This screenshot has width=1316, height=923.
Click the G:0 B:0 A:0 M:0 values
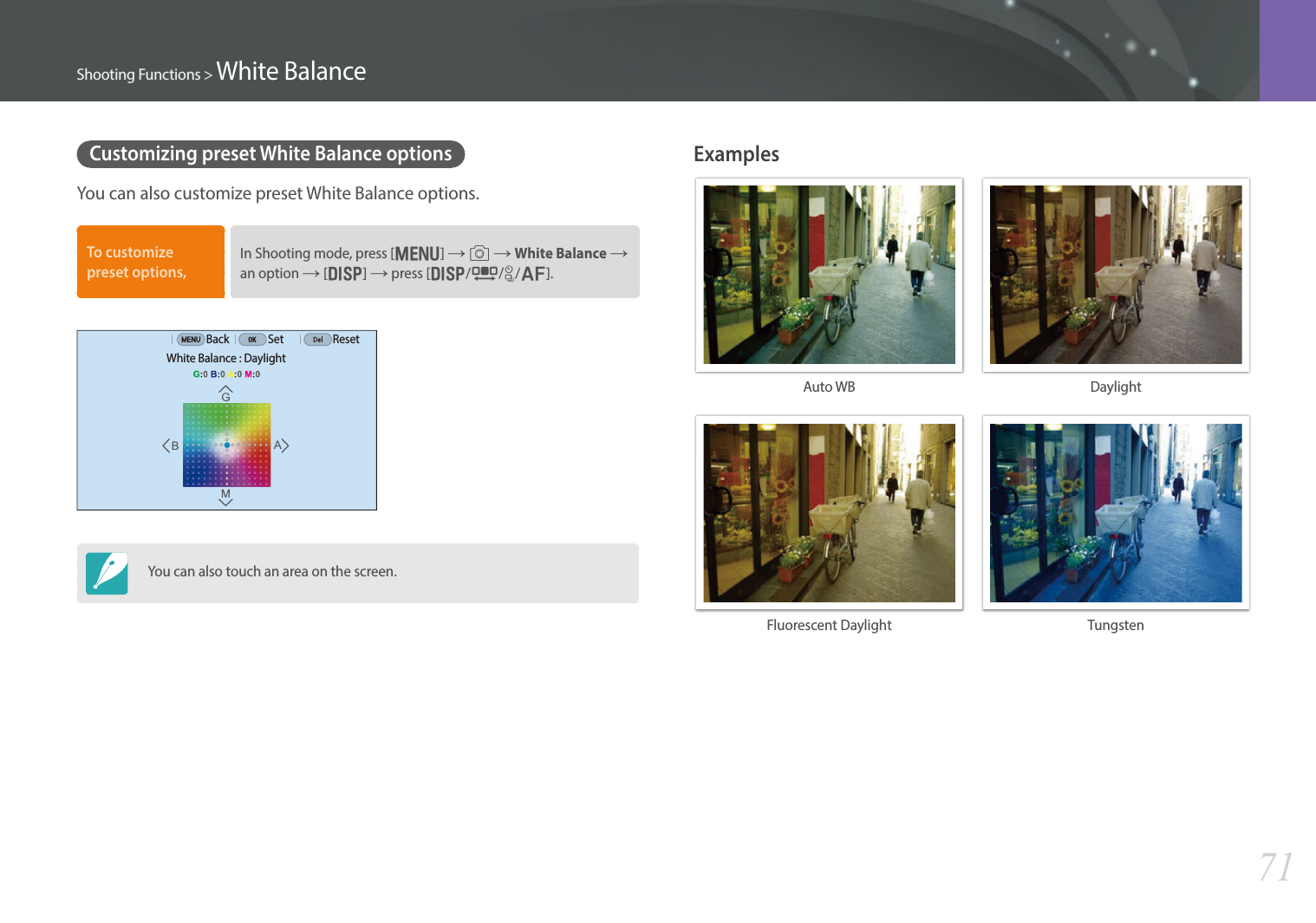click(226, 374)
